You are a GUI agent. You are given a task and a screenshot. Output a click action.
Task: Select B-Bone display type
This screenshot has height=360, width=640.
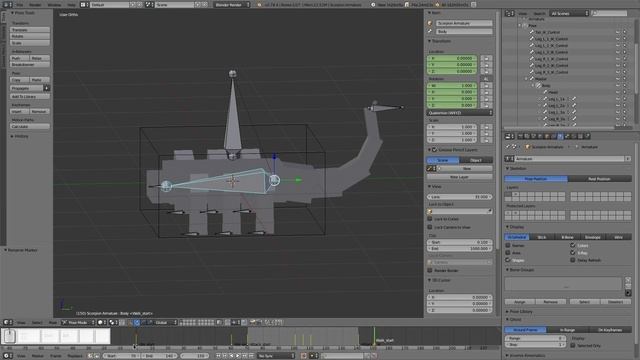point(567,237)
